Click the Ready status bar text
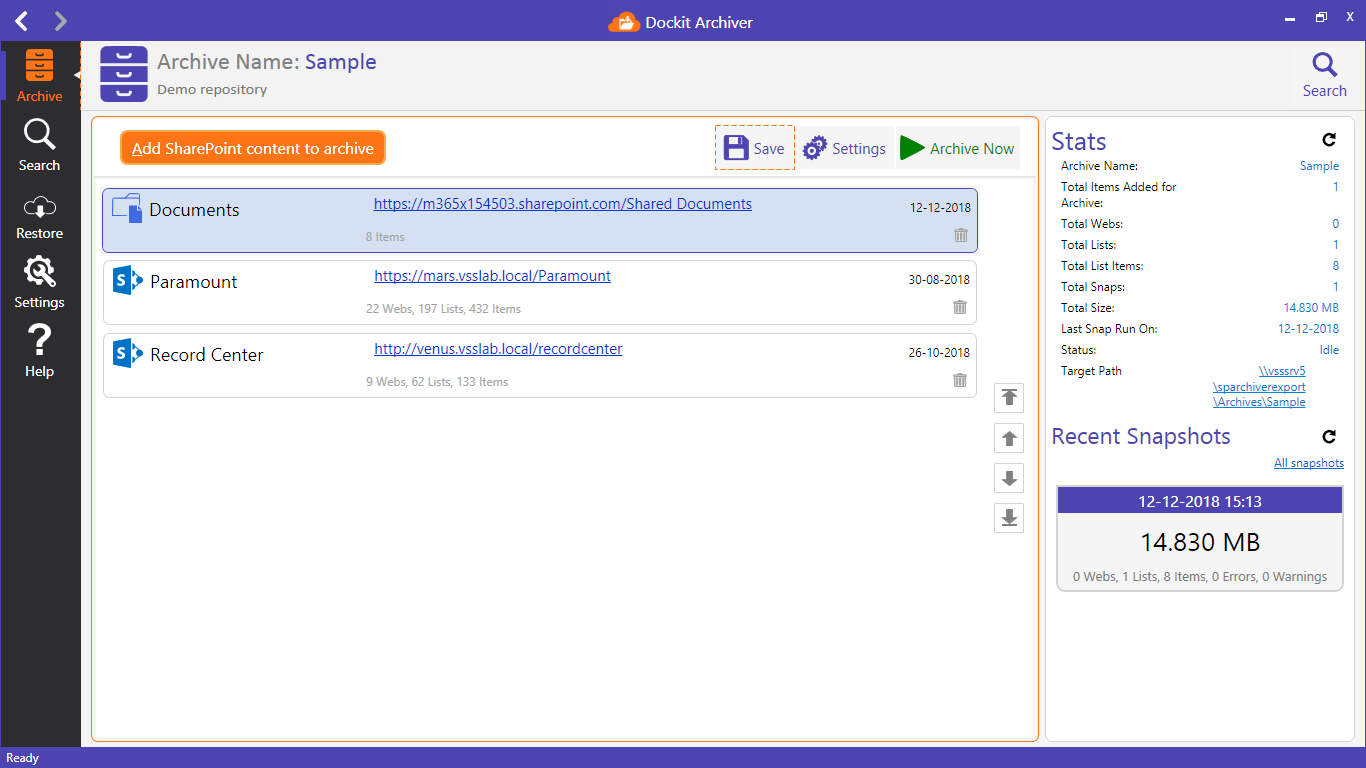Image resolution: width=1366 pixels, height=768 pixels. coord(23,758)
